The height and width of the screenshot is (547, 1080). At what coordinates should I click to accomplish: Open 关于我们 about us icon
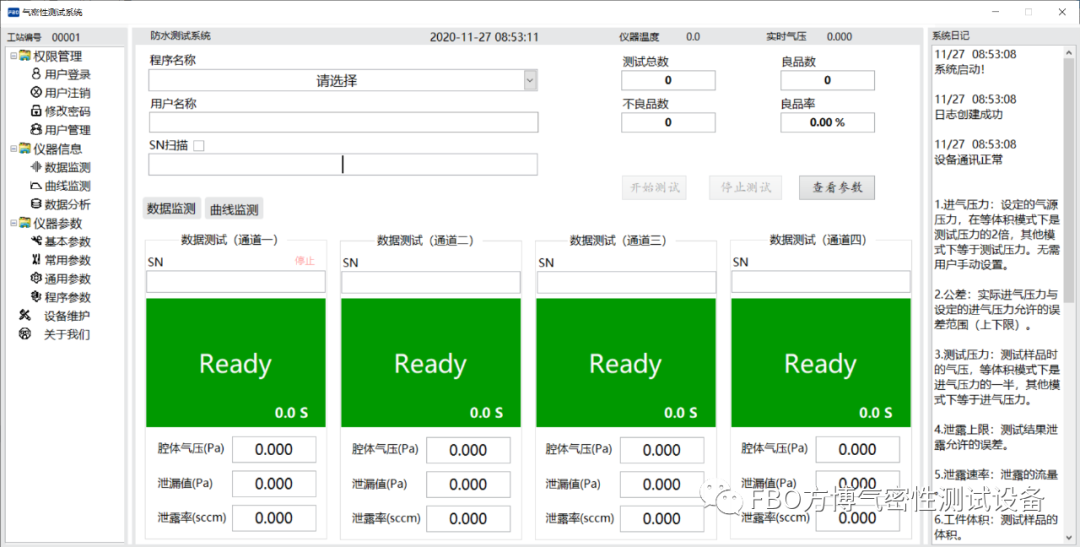click(24, 334)
